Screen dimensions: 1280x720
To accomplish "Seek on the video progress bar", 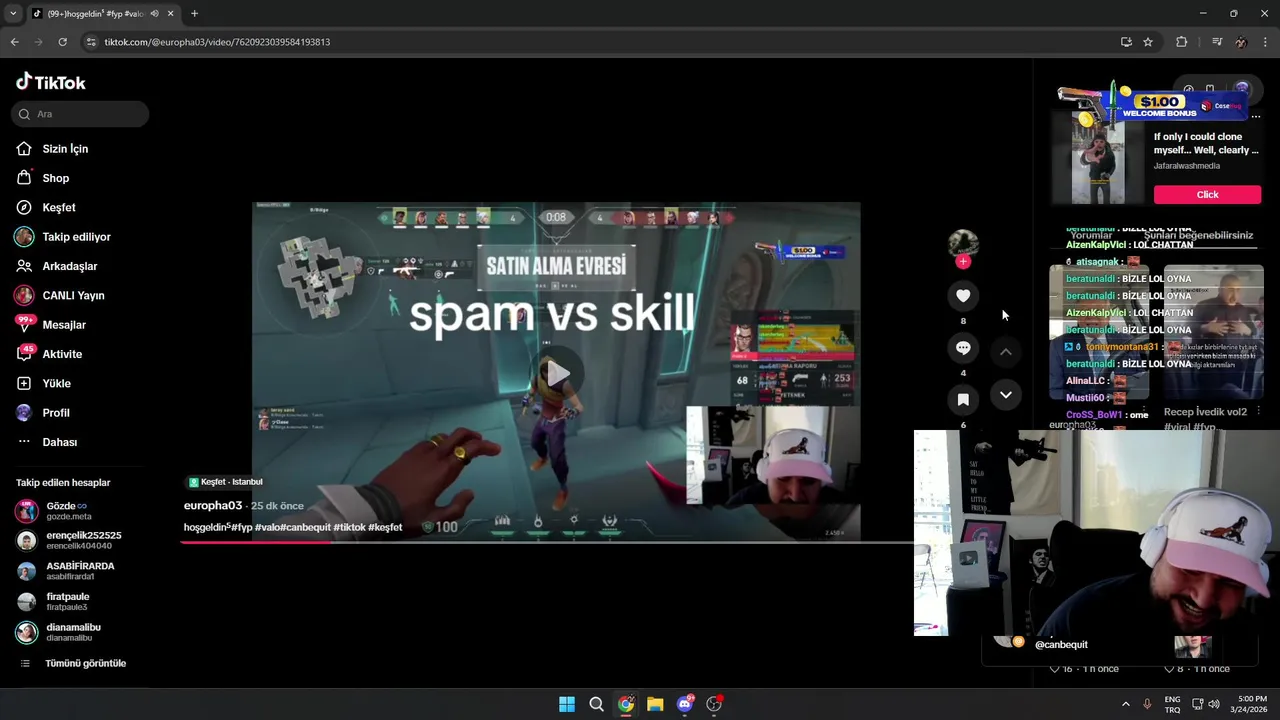I will (548, 542).
